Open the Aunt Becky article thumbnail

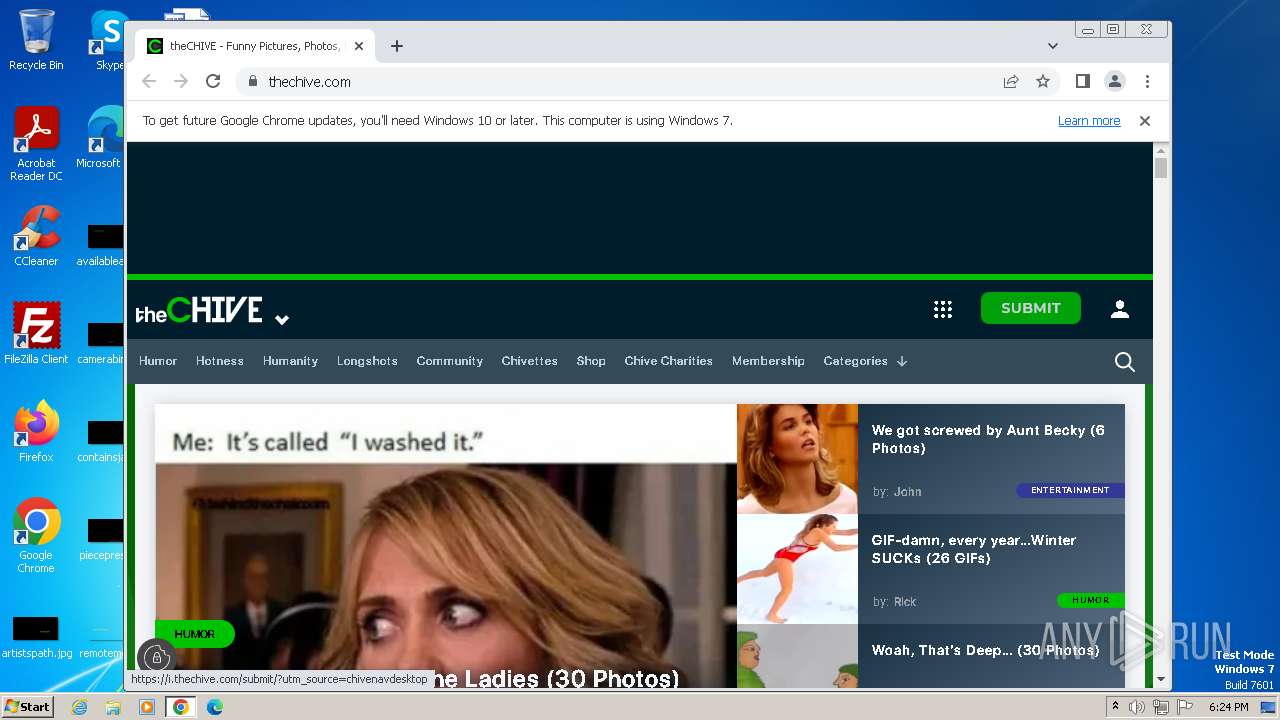[x=797, y=459]
